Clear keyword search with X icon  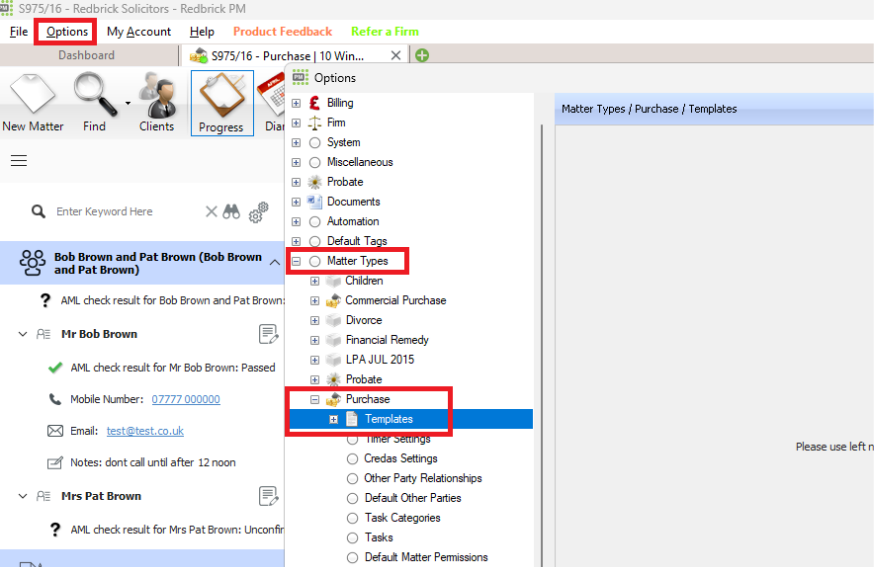coord(211,212)
